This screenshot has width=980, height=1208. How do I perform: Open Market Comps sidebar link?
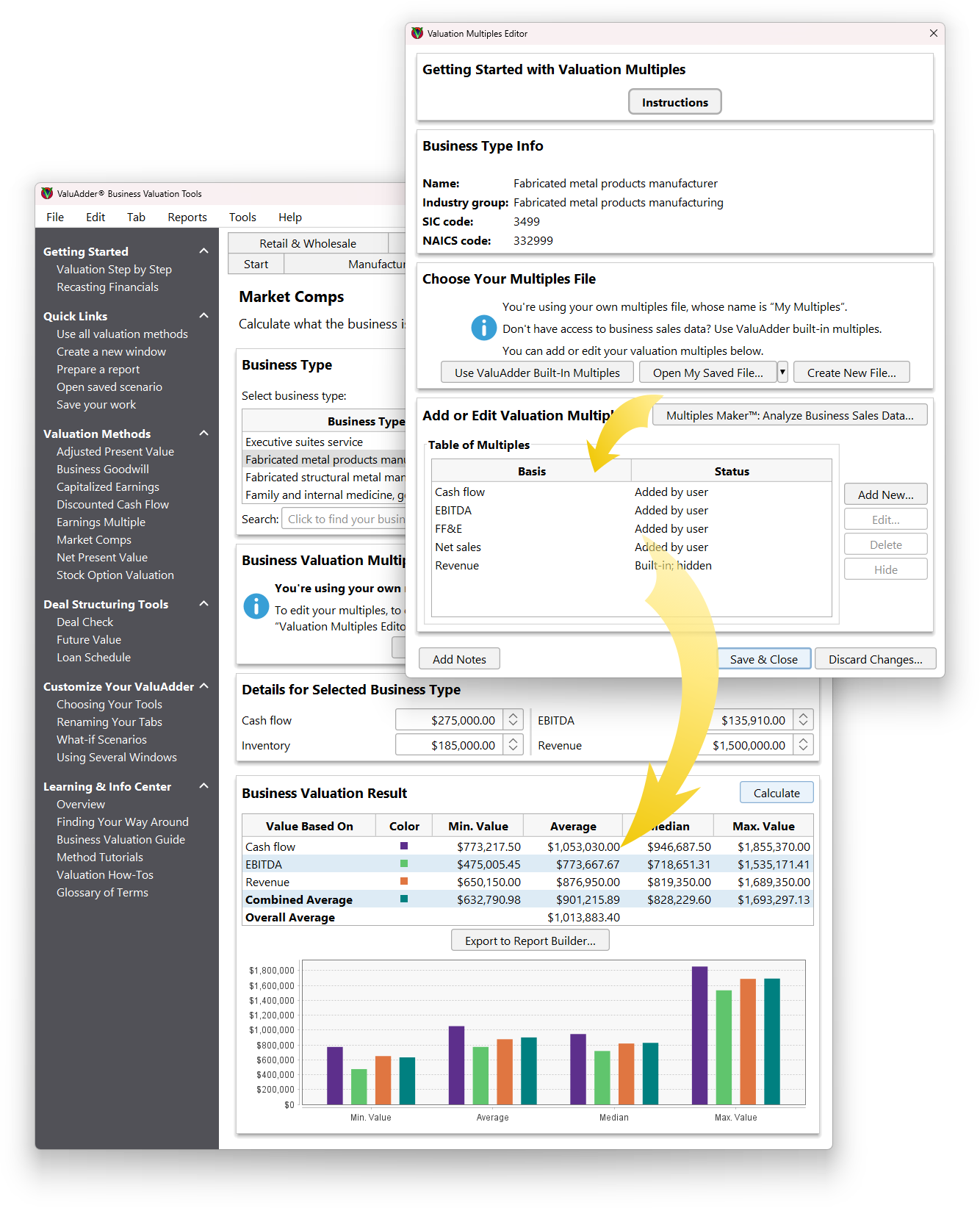click(x=94, y=539)
